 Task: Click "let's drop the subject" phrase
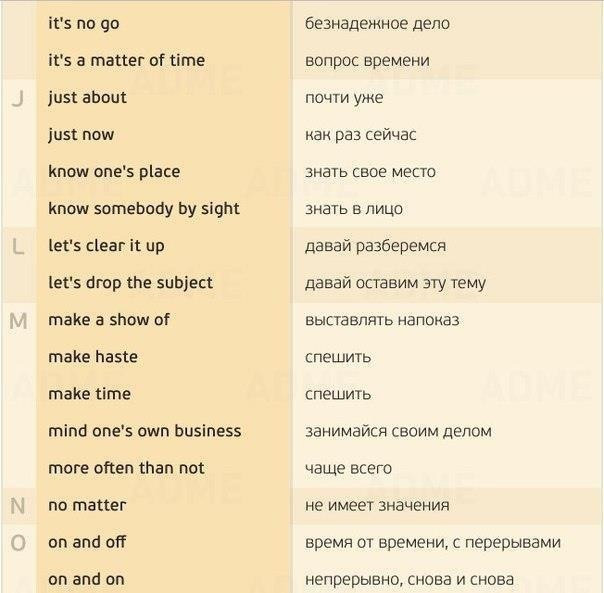tap(130, 283)
